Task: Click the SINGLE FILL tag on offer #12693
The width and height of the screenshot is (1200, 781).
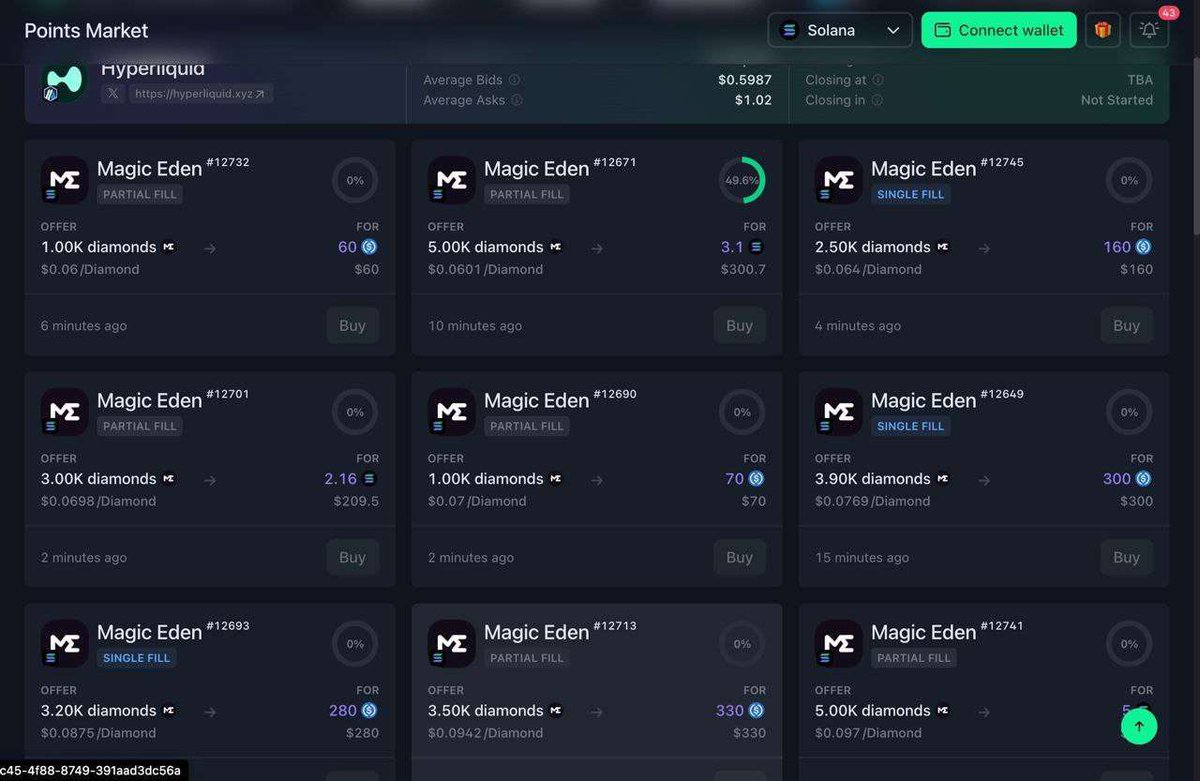Action: click(137, 658)
